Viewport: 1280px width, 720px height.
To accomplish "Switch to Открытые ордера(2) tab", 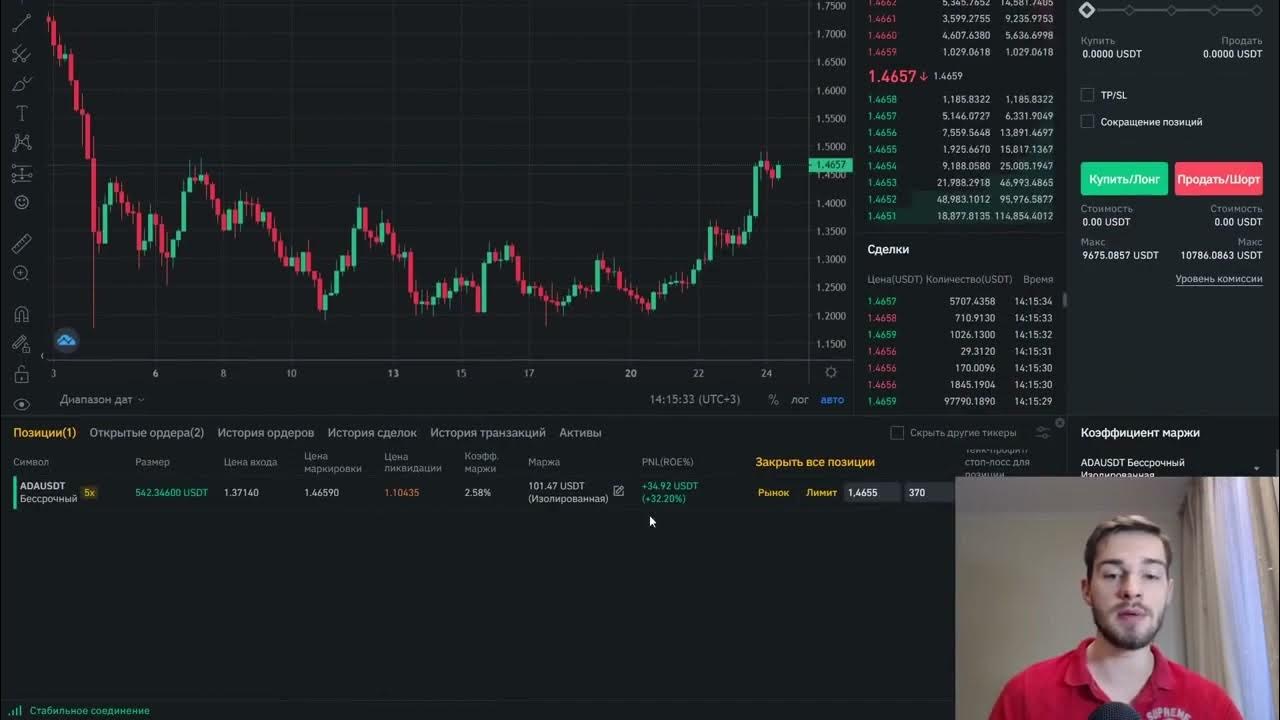I will click(147, 433).
